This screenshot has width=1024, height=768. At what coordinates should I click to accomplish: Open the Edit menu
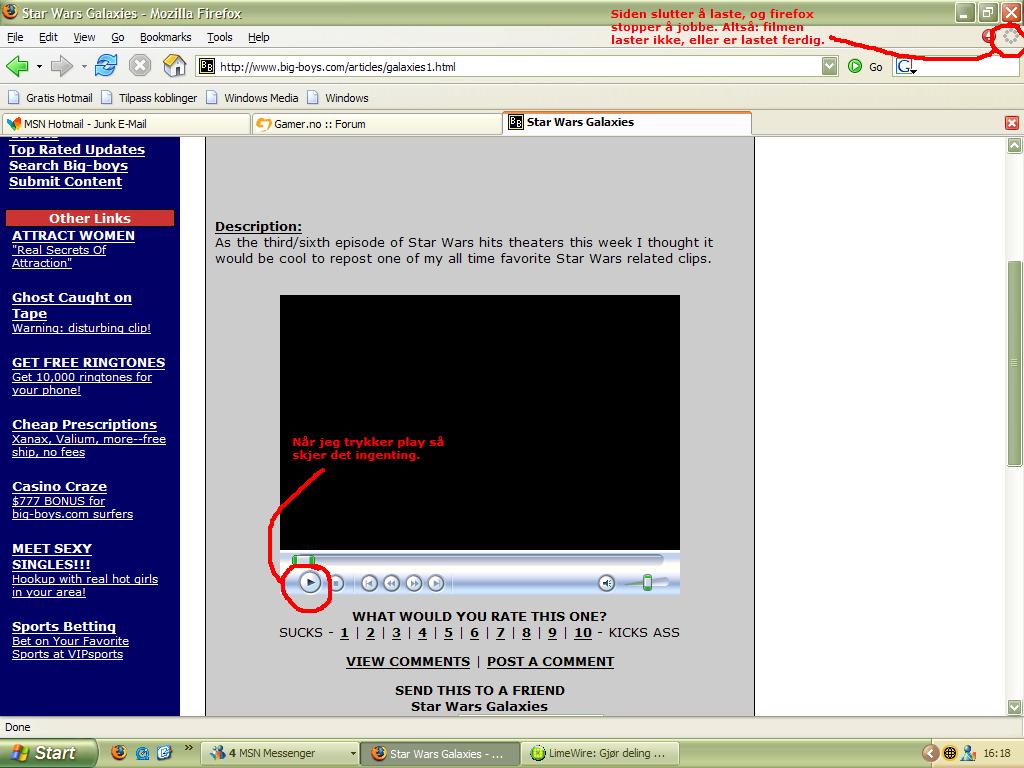pos(48,37)
